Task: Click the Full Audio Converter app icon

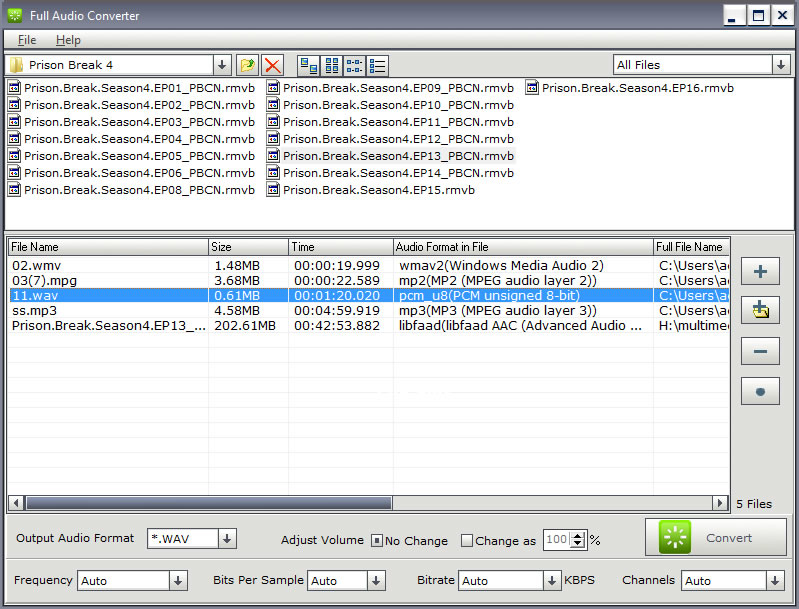Action: coord(15,16)
